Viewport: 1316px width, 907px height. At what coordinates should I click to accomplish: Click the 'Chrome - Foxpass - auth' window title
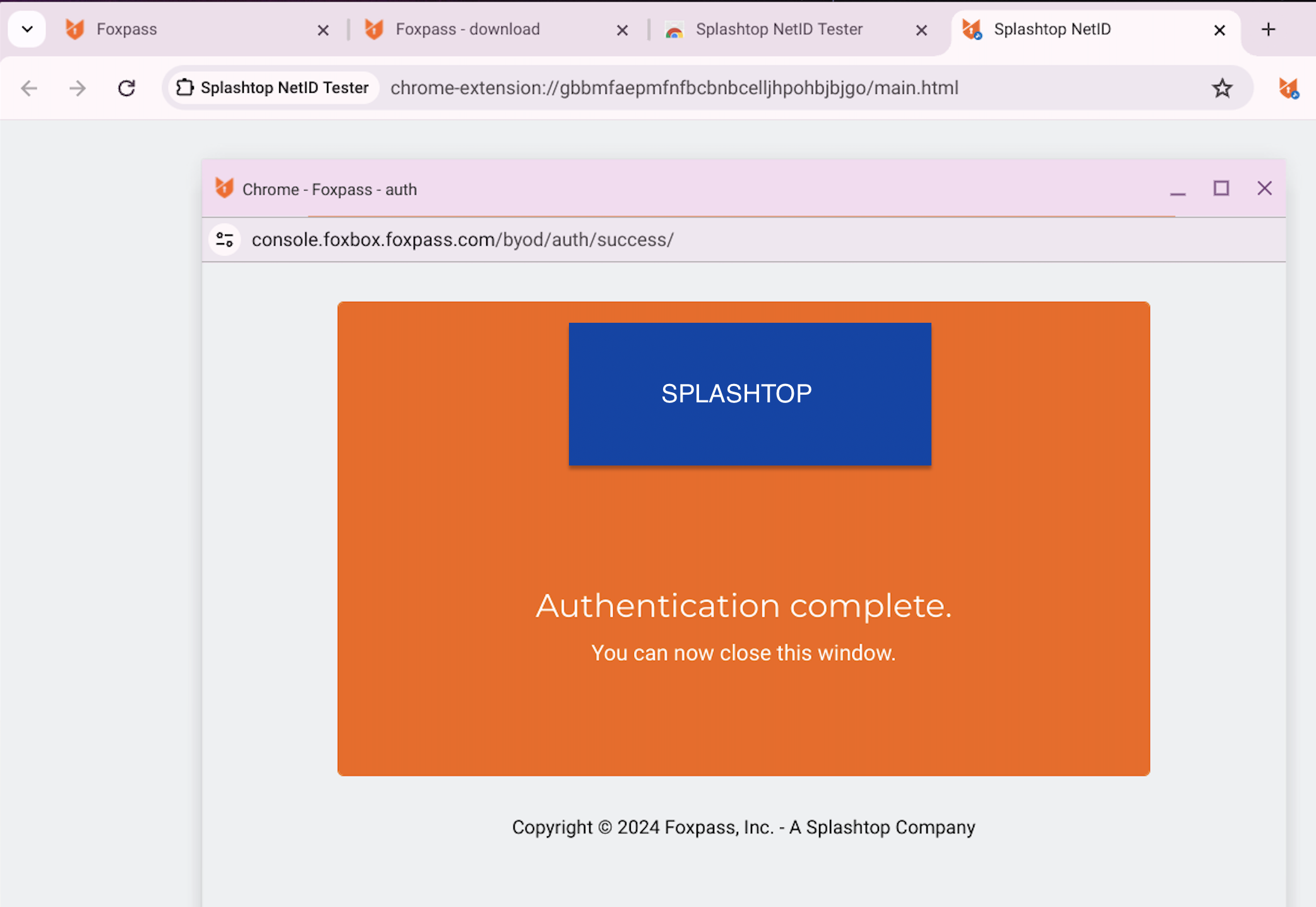[x=330, y=189]
